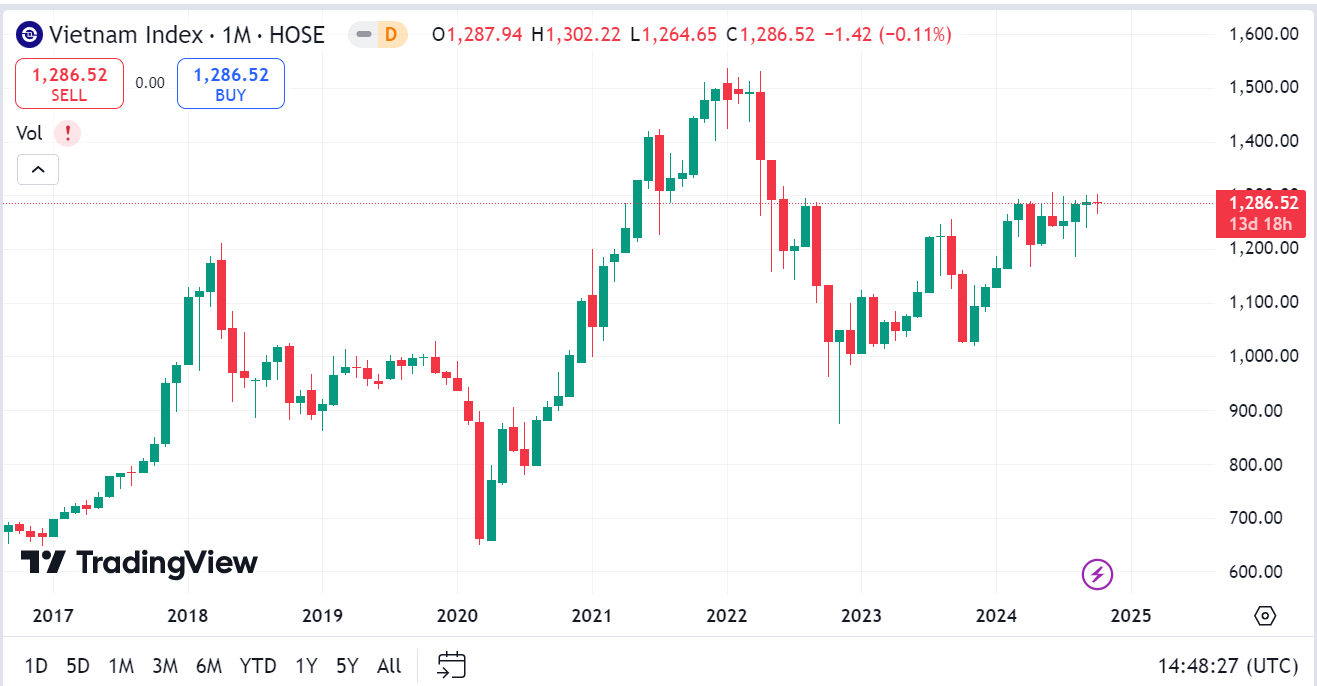Click the Vol indicator label
Viewport: 1317px width, 686px height.
(x=29, y=133)
